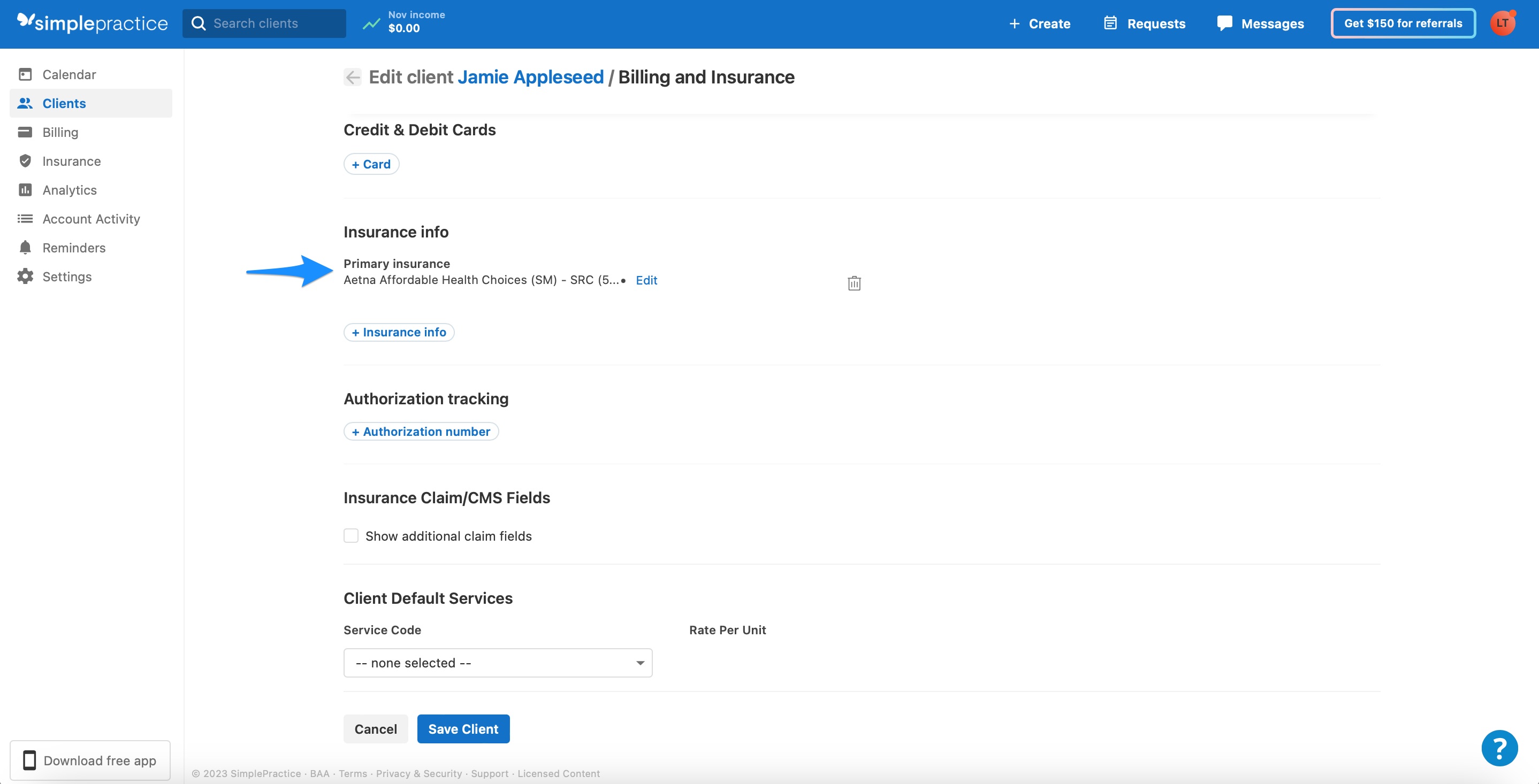The width and height of the screenshot is (1539, 784).
Task: Open the help question mark bubble
Action: 1499,748
